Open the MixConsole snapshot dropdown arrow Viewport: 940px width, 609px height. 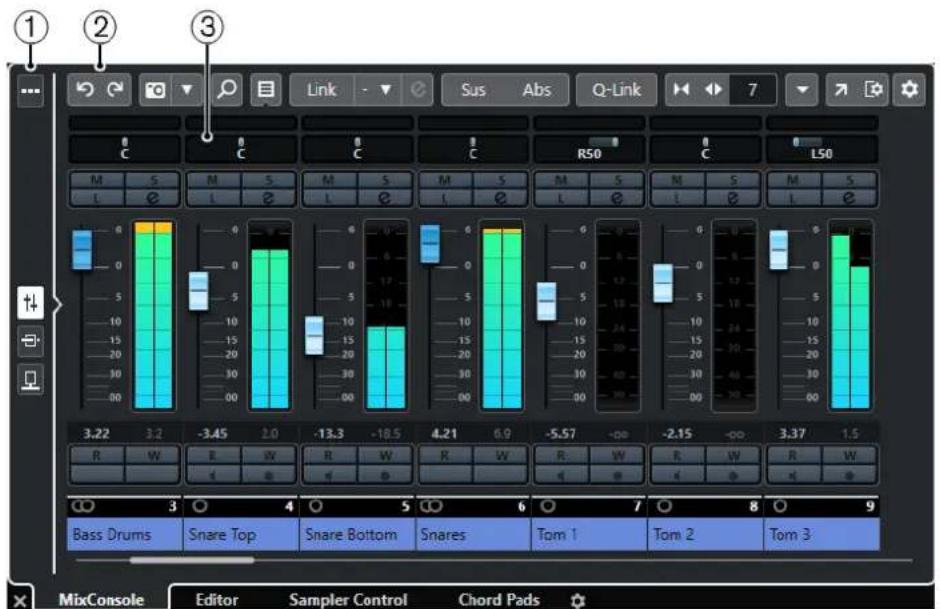click(x=187, y=90)
